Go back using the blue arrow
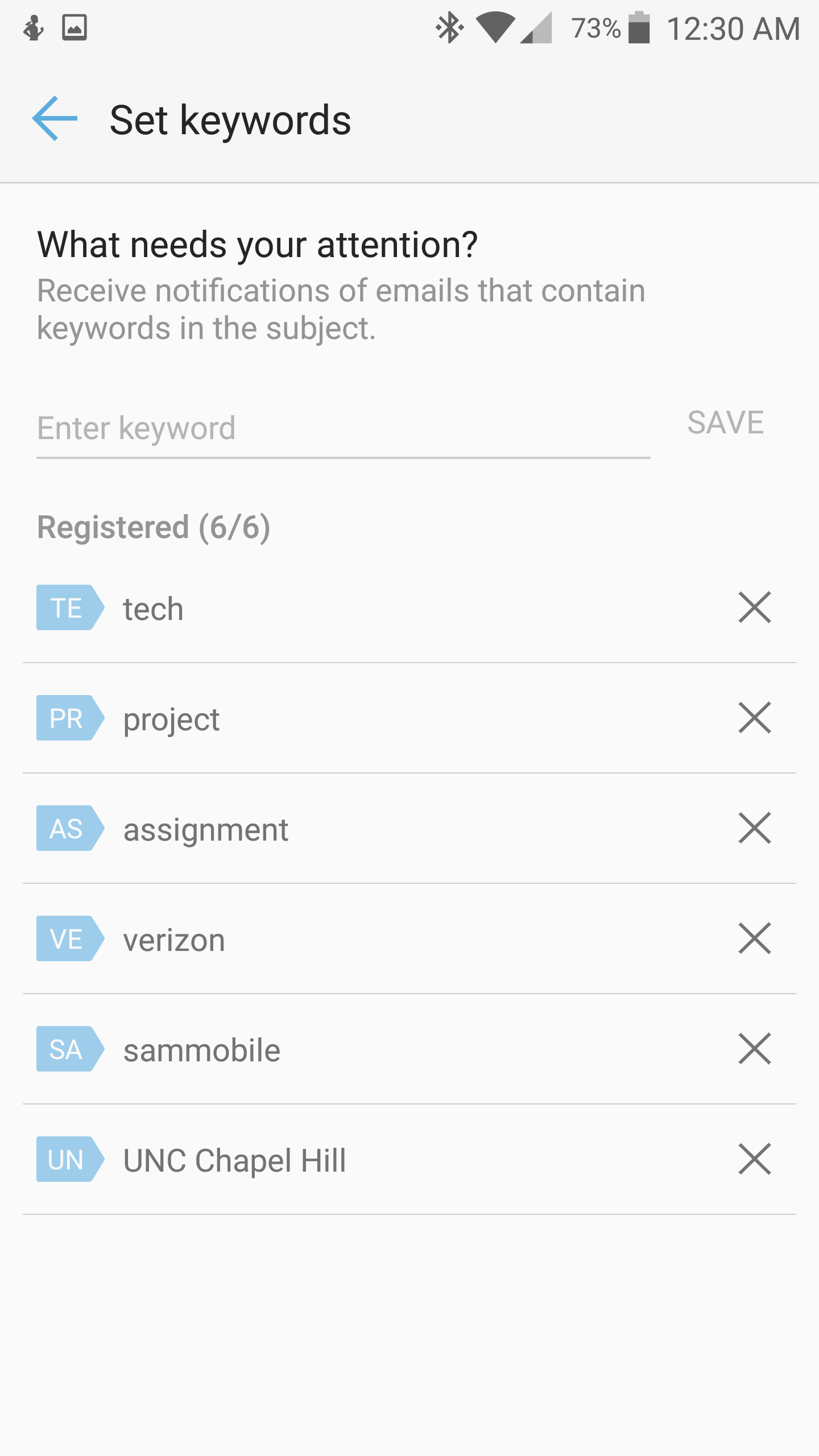 coord(55,119)
